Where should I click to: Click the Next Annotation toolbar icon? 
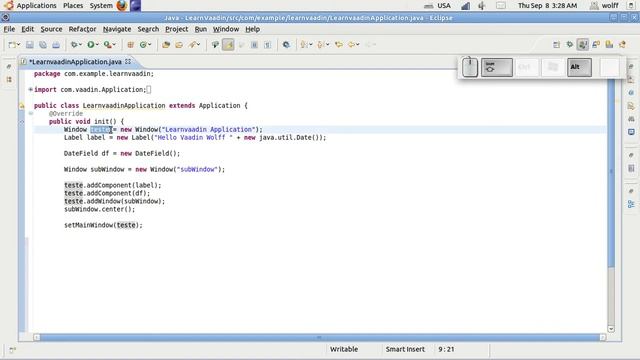click(x=304, y=45)
